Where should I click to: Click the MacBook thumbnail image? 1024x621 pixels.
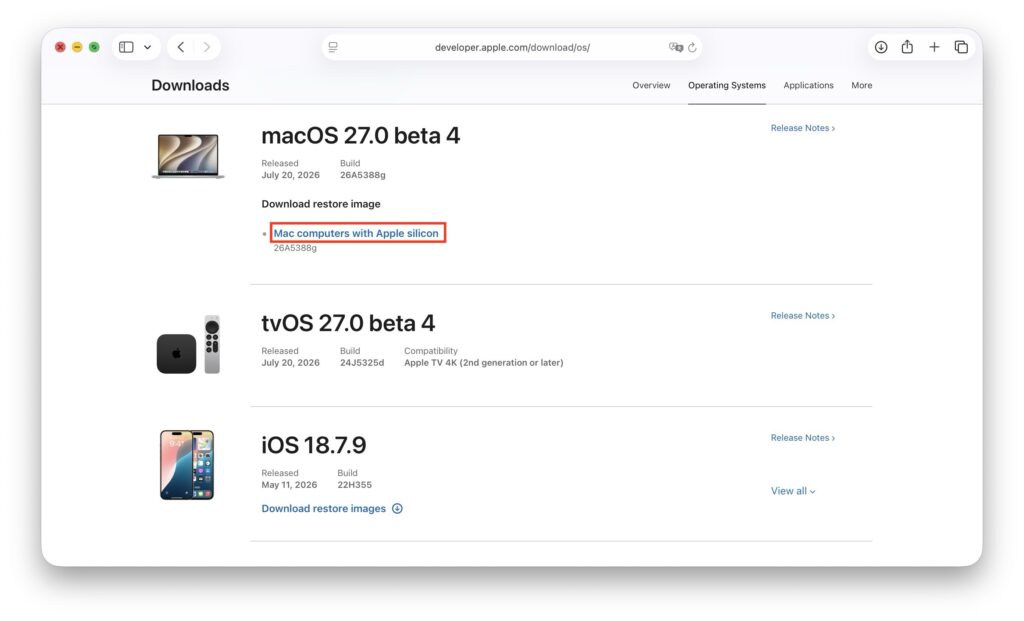coord(188,156)
